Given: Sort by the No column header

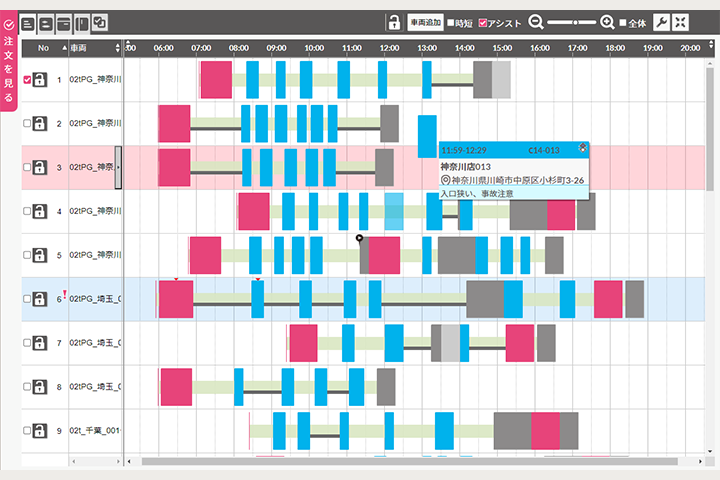Looking at the screenshot, I should [44, 47].
